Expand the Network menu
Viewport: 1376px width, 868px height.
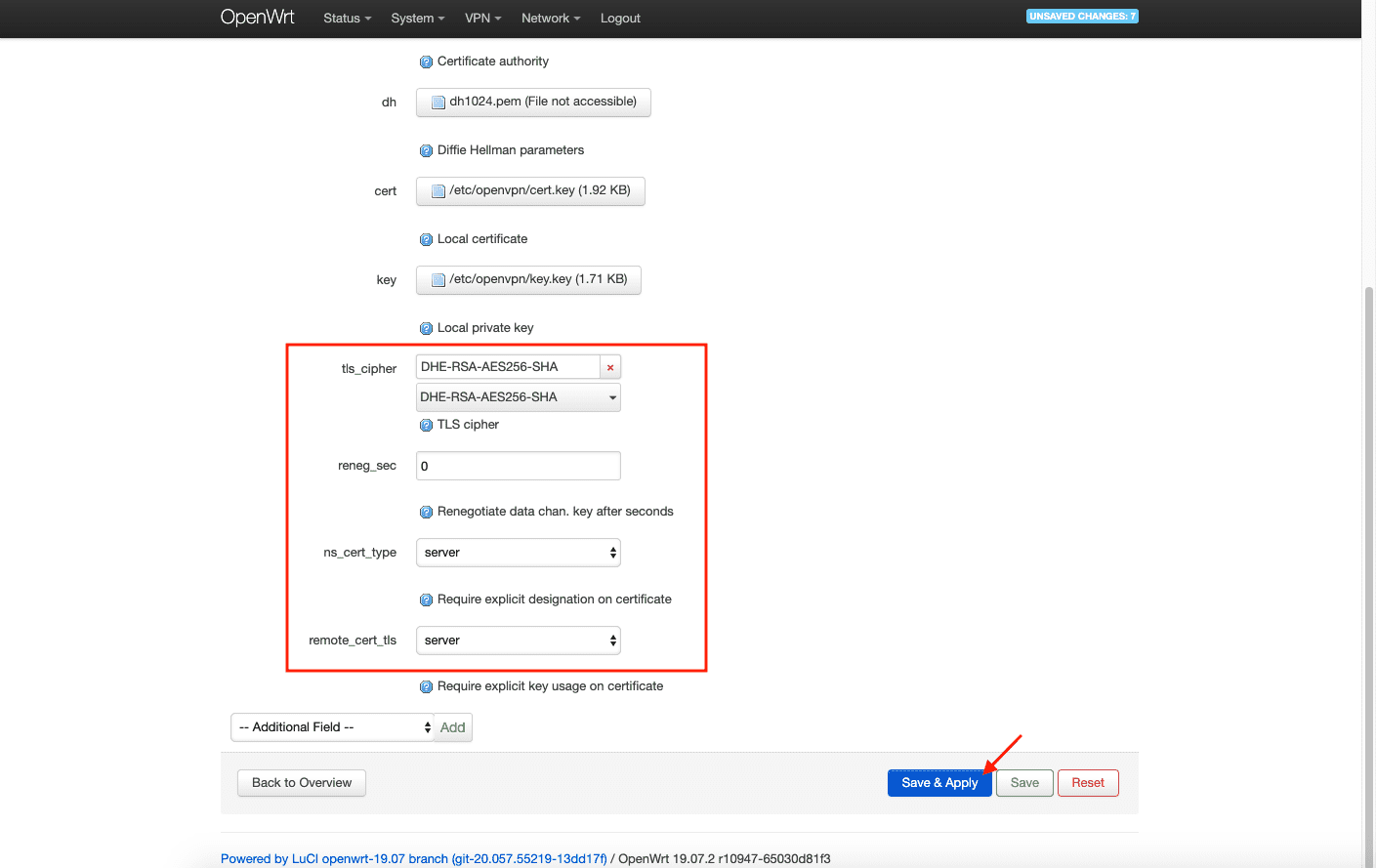(x=550, y=19)
